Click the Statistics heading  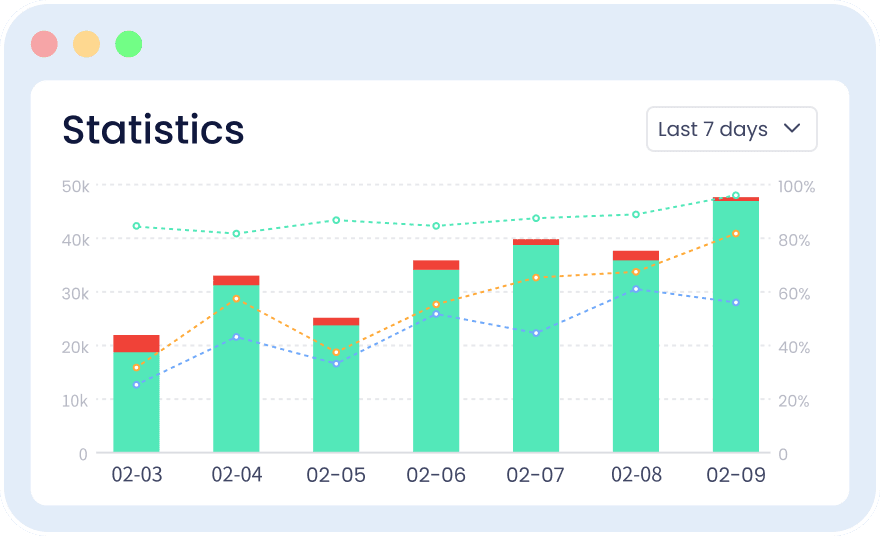click(x=153, y=130)
